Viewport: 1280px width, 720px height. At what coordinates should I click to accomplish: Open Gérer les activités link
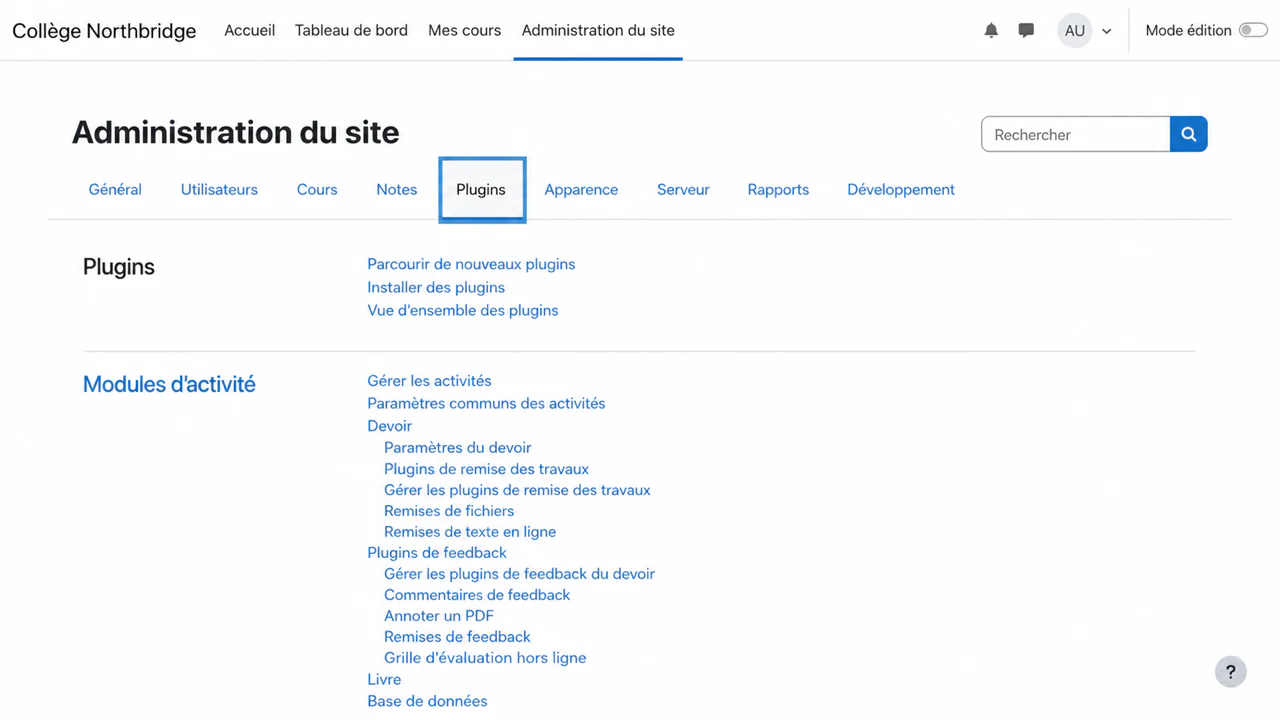[x=429, y=380]
